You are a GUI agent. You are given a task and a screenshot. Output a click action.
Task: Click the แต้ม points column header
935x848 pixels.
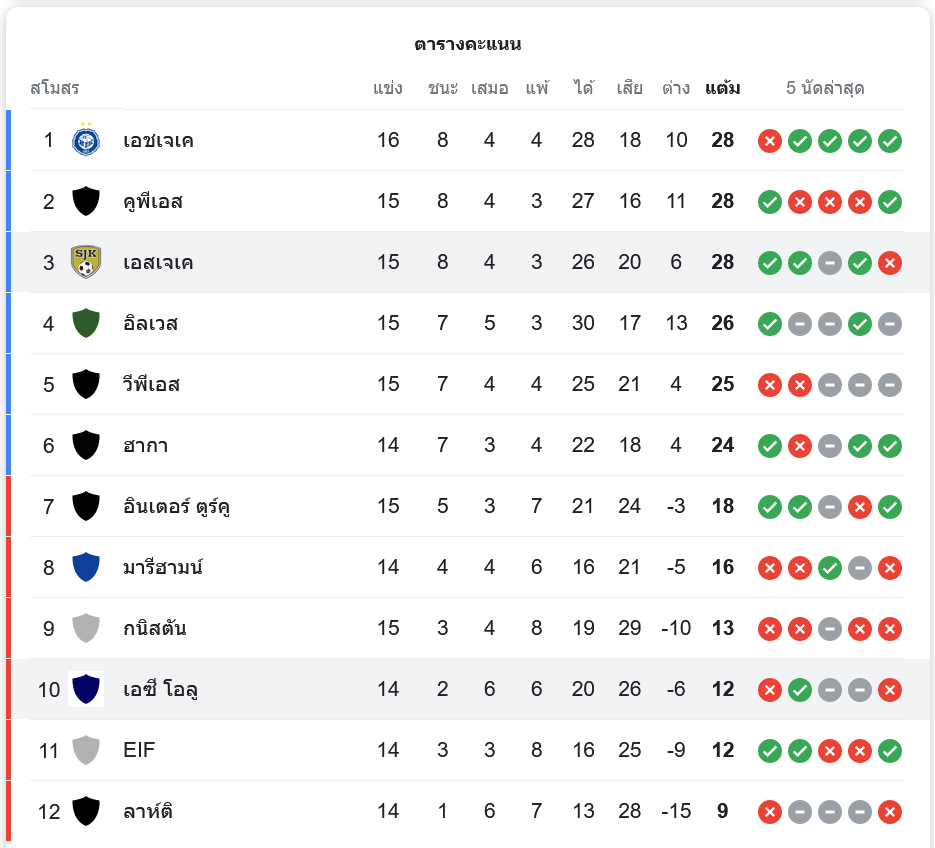point(722,88)
